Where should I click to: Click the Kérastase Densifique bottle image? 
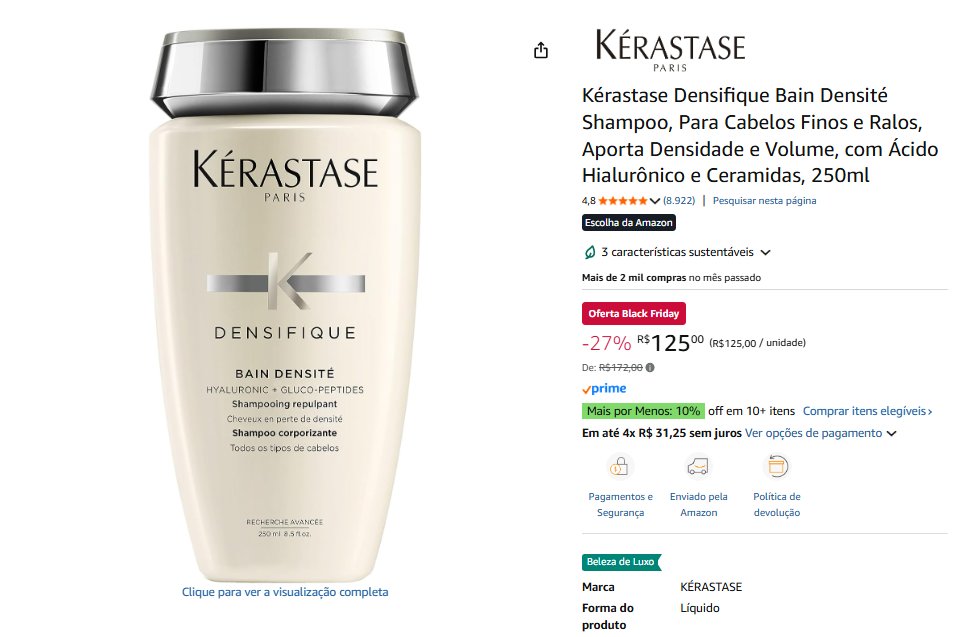point(285,305)
